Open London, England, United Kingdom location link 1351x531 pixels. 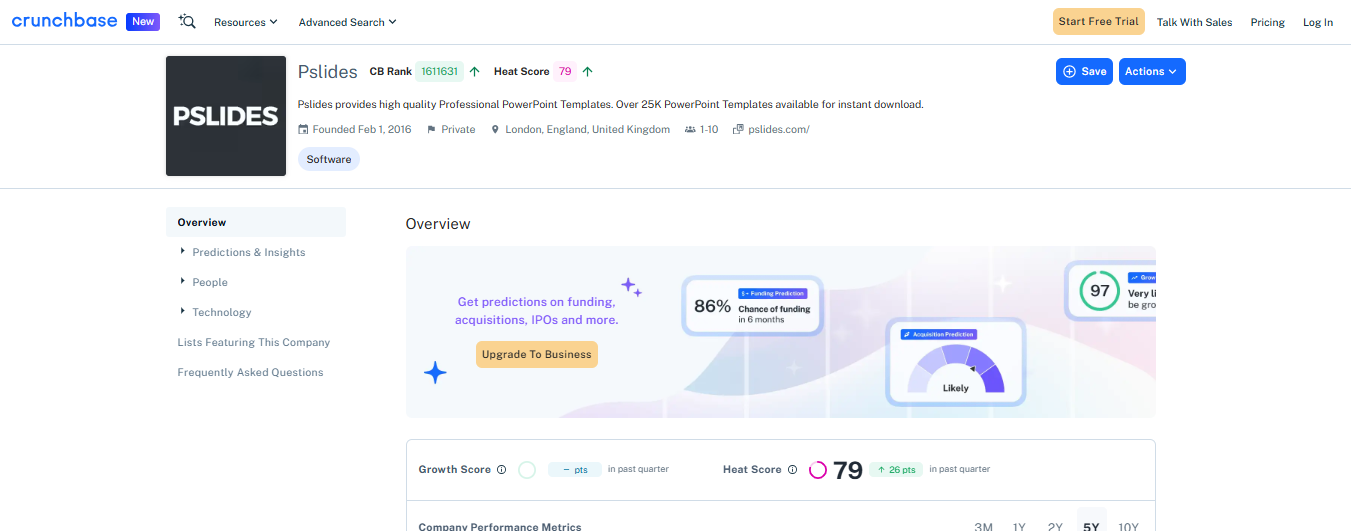pos(588,129)
